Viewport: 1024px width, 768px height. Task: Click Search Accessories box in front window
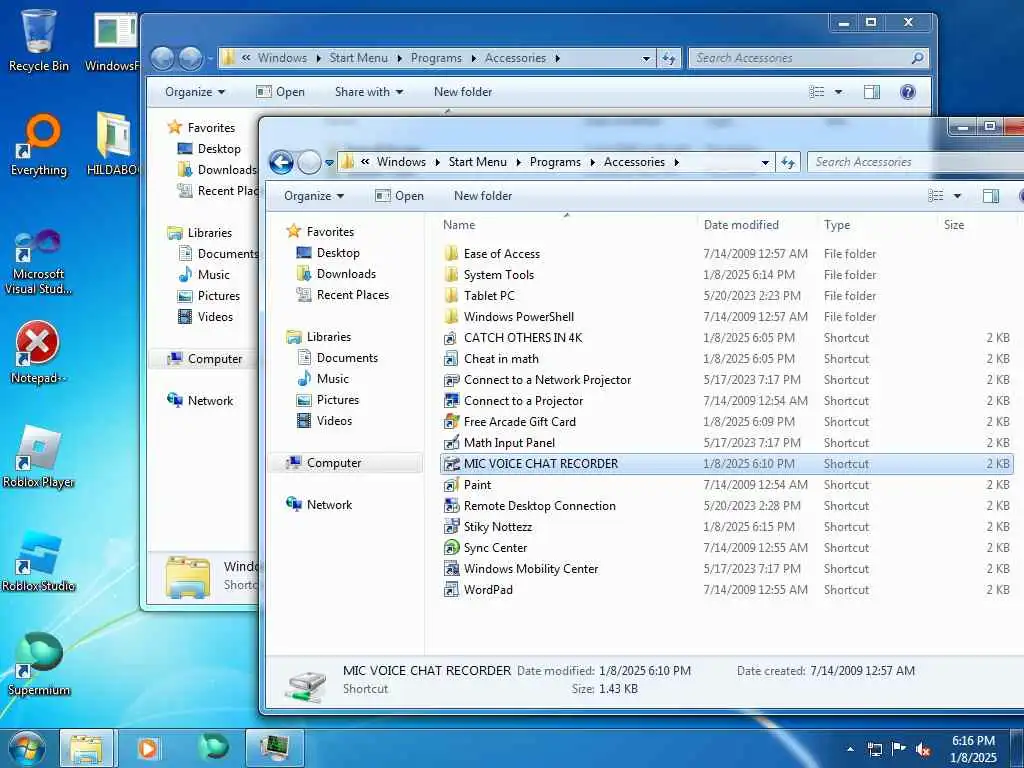(x=914, y=162)
